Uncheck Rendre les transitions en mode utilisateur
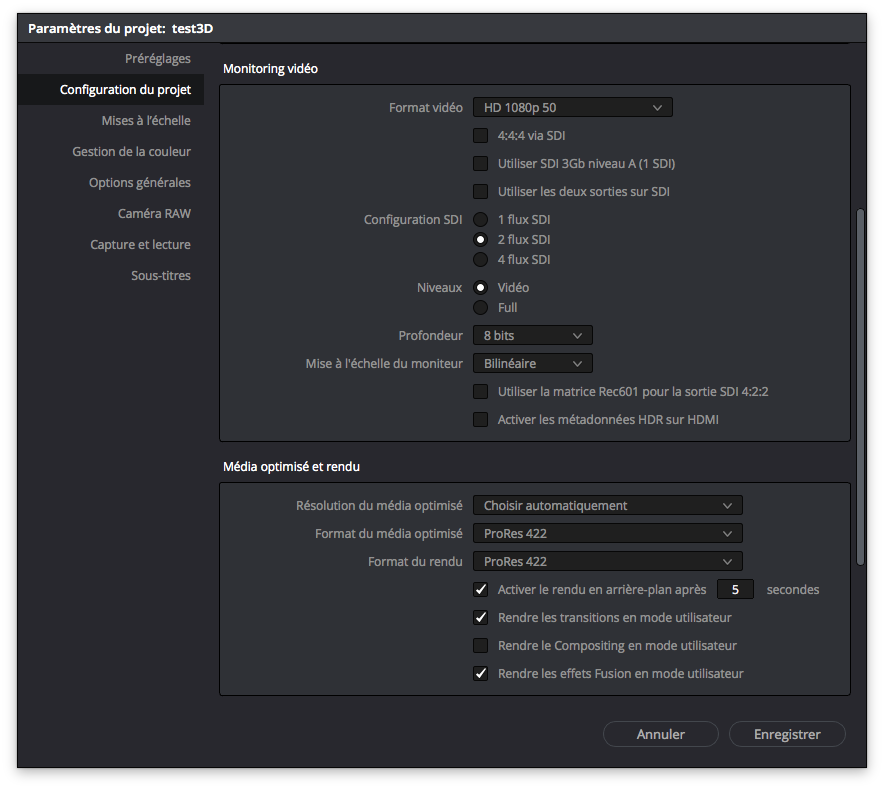 point(481,618)
